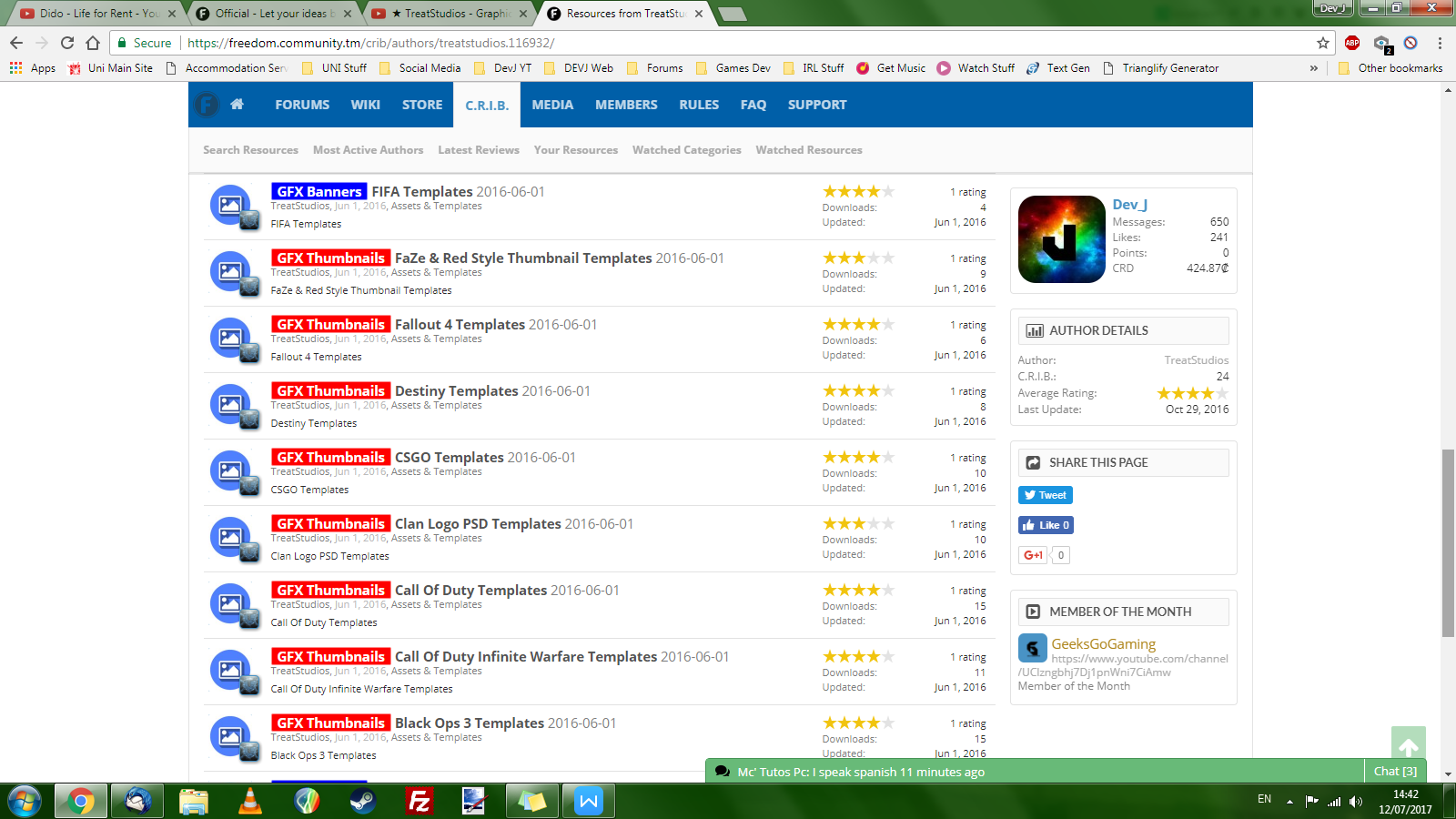The width and height of the screenshot is (1456, 819).
Task: Click the Tweet share button
Action: coord(1045,495)
